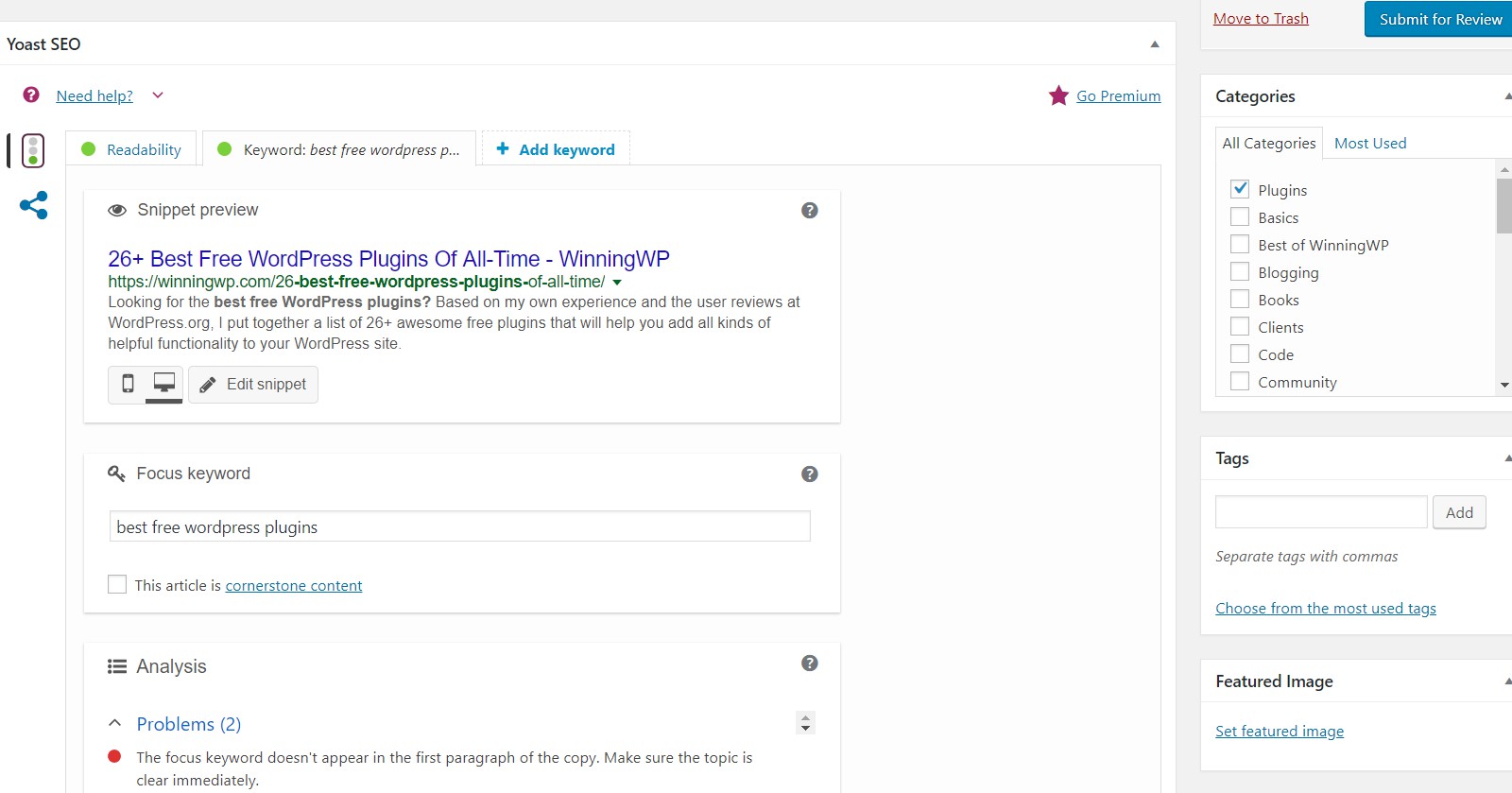Open the cornerstone content link
This screenshot has height=793, width=1512.
click(x=294, y=585)
